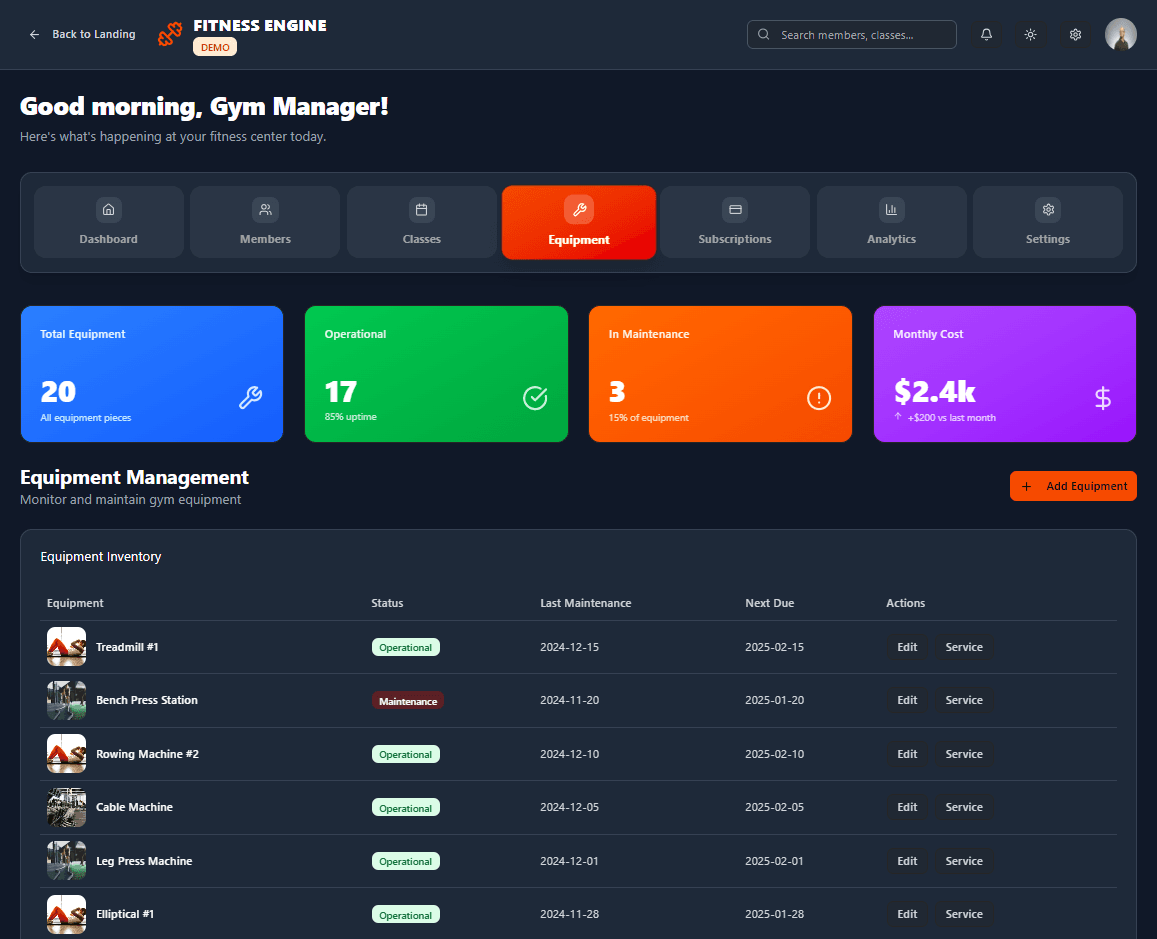Edit Rowing Machine #2
The height and width of the screenshot is (939, 1157).
point(907,754)
